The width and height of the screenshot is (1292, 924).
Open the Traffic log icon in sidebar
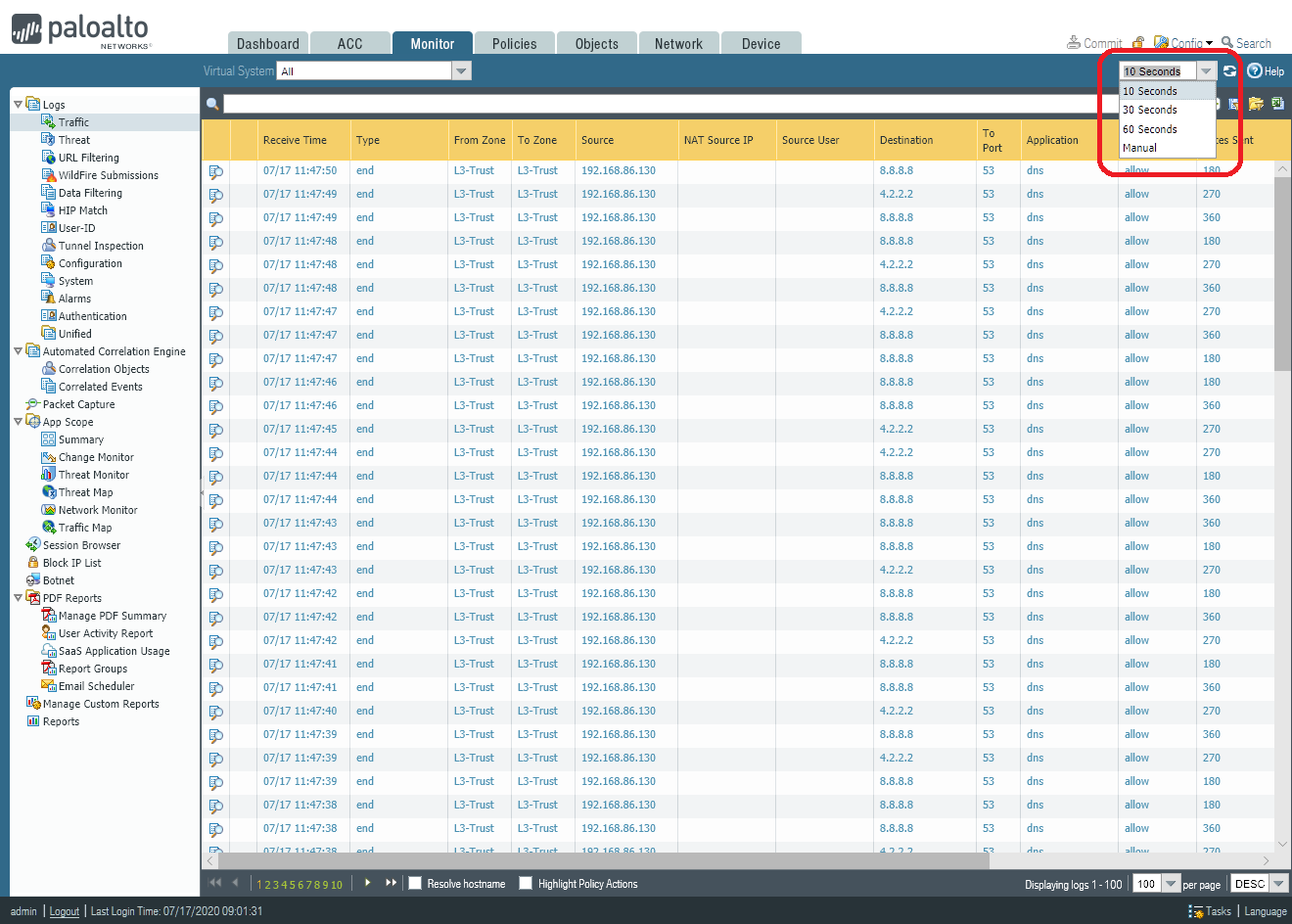[x=48, y=122]
